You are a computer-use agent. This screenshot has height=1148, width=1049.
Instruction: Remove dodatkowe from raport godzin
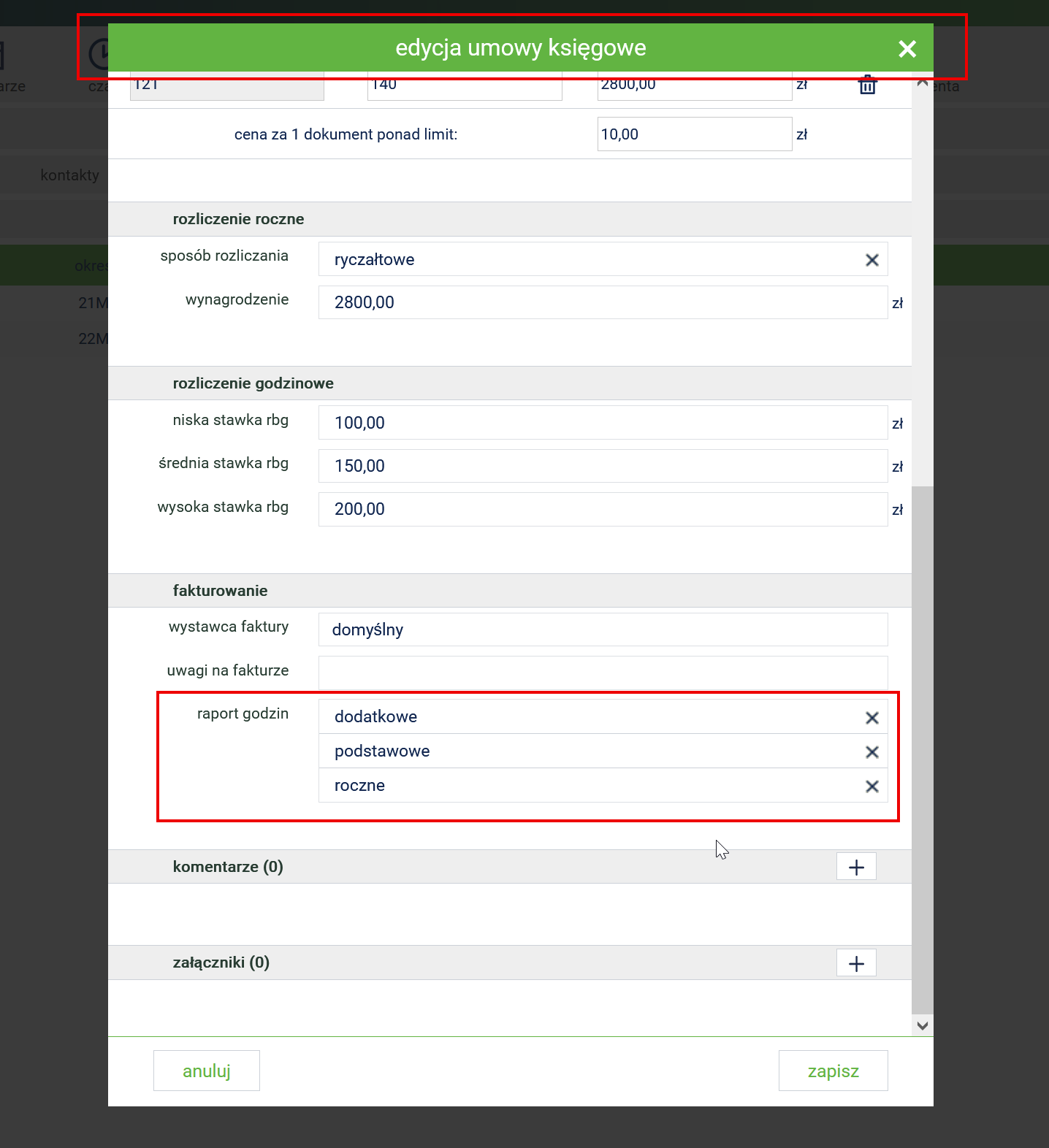point(871,718)
